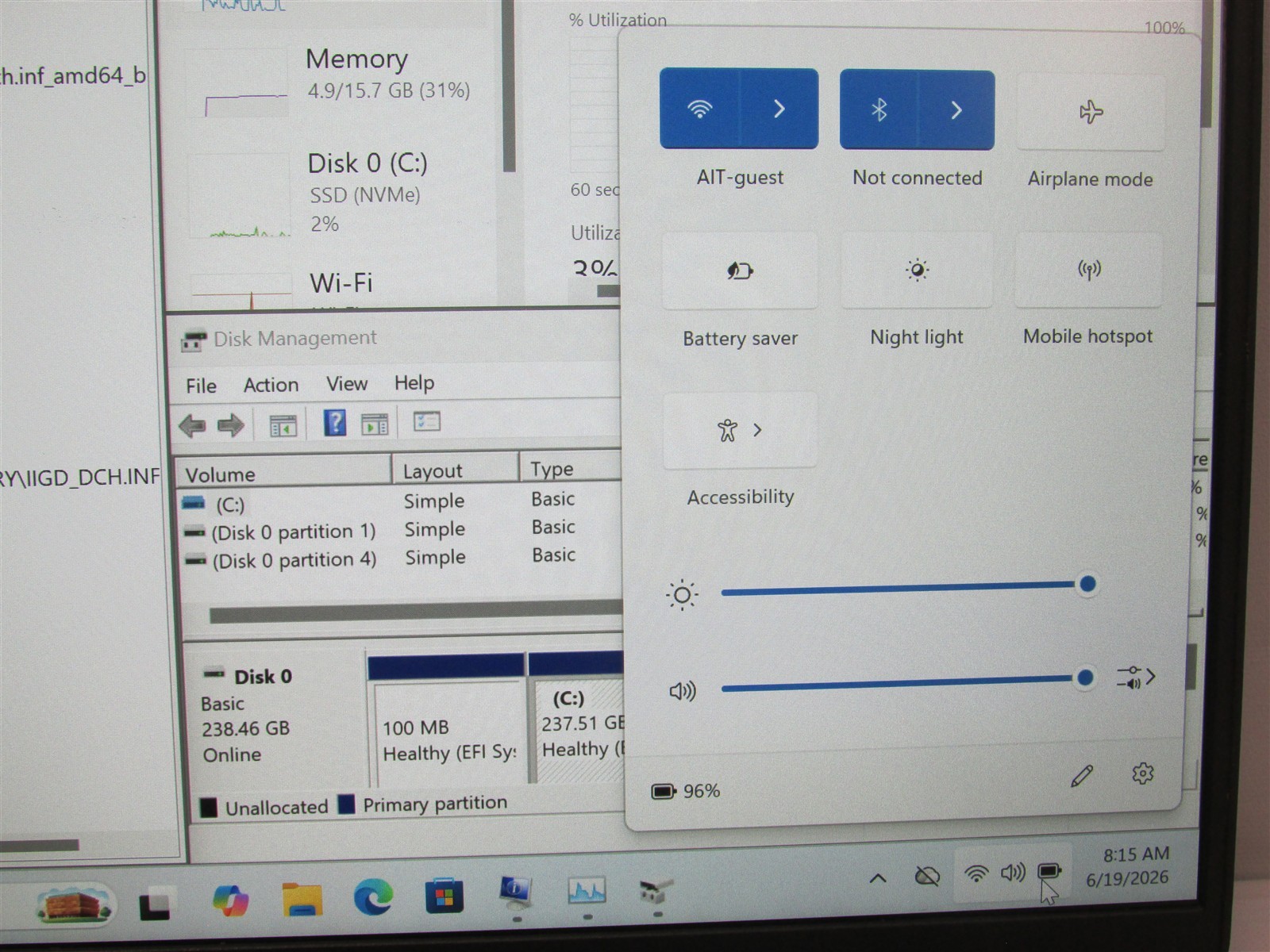This screenshot has width=1270, height=952.
Task: Switch to Disk Management on the taskbar
Action: click(x=656, y=891)
